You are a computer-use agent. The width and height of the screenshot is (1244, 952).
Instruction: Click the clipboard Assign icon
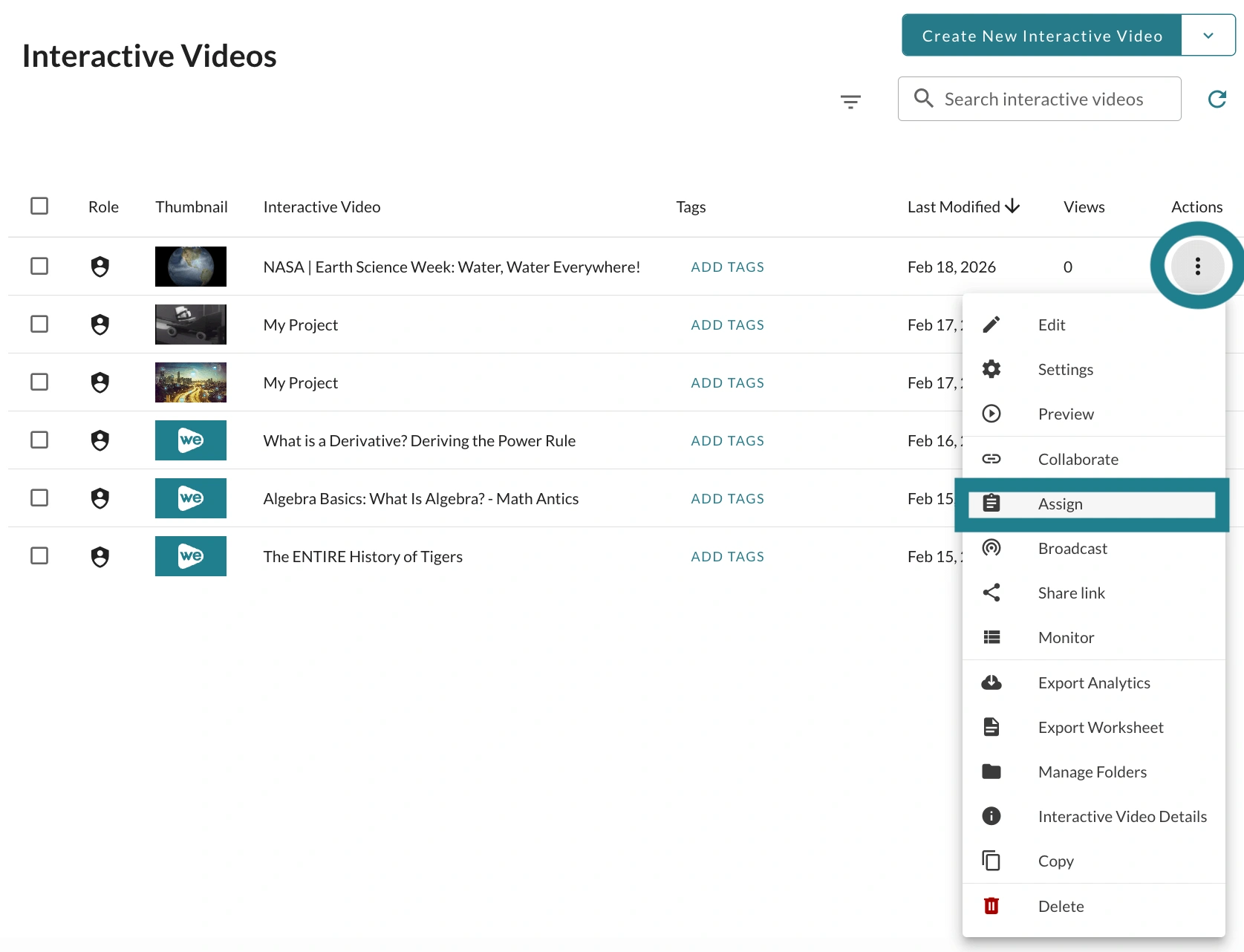(x=991, y=503)
